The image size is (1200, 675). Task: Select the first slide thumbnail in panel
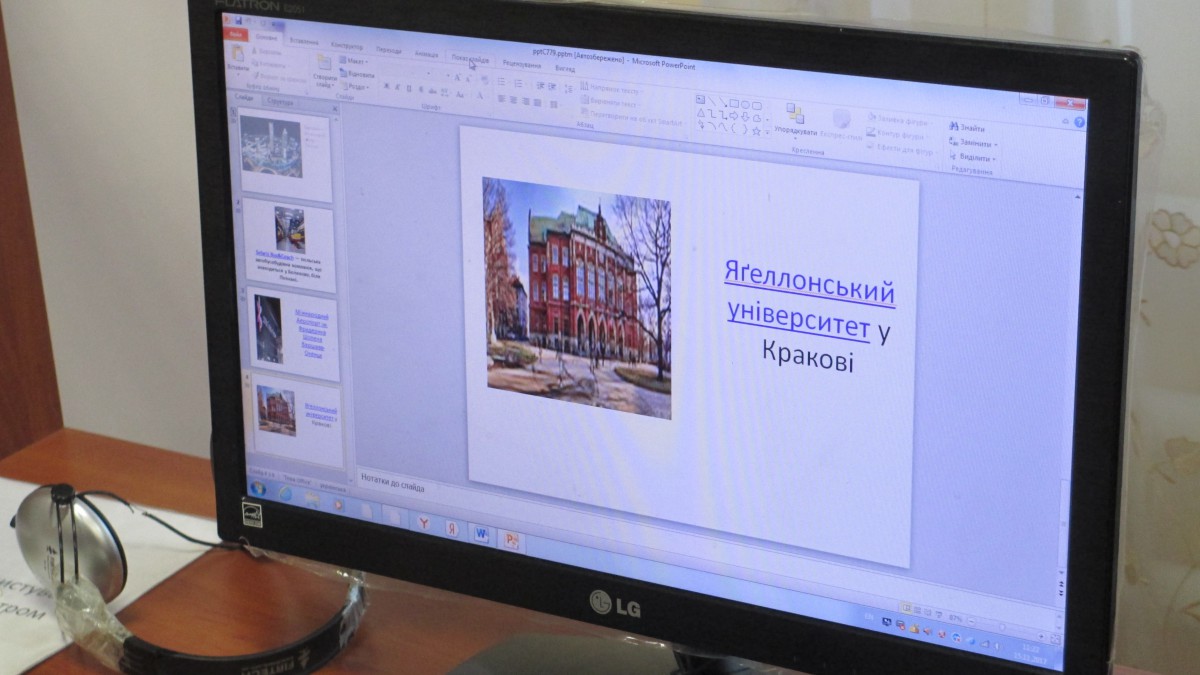pos(285,156)
